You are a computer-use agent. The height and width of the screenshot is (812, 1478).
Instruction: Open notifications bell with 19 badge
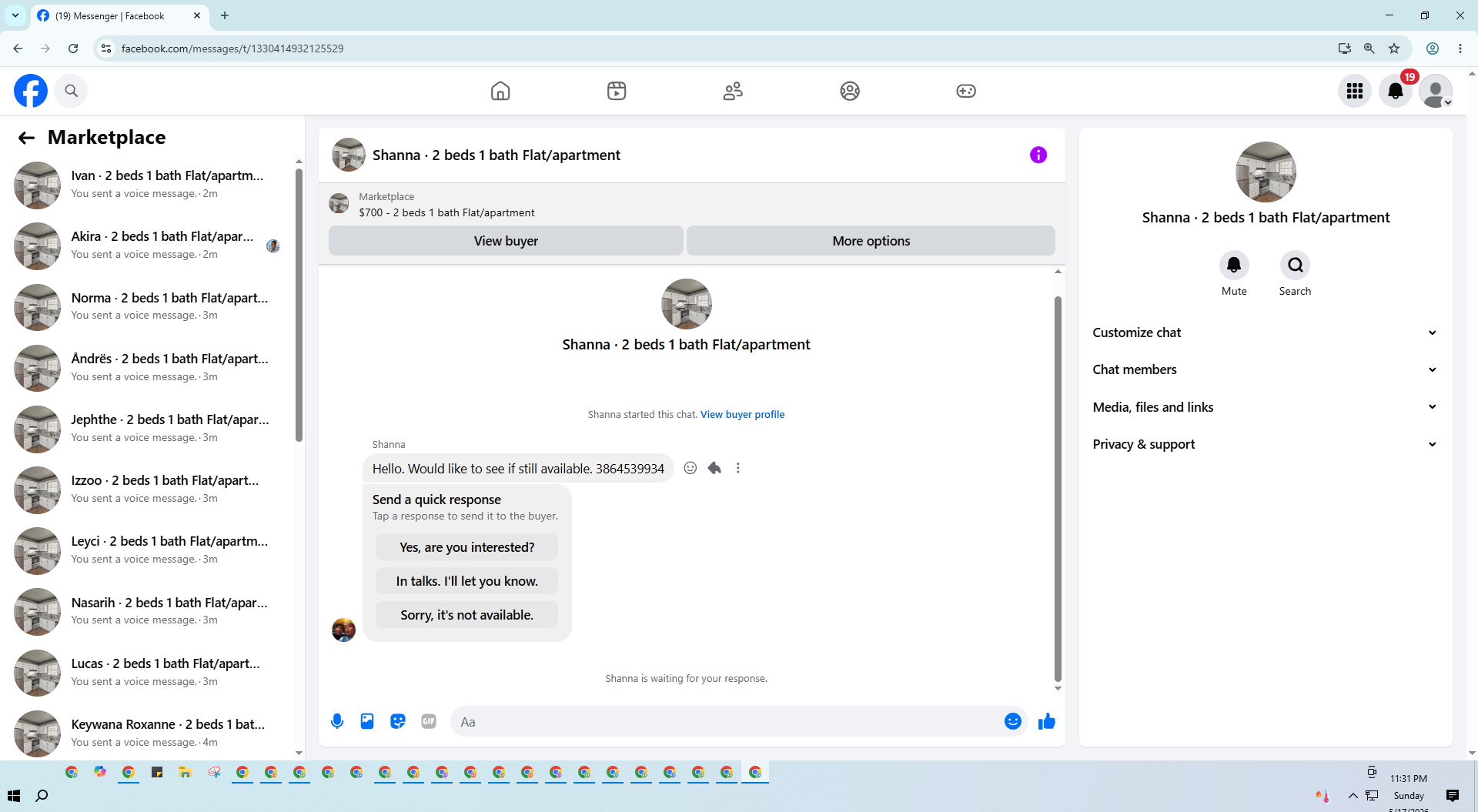point(1396,91)
